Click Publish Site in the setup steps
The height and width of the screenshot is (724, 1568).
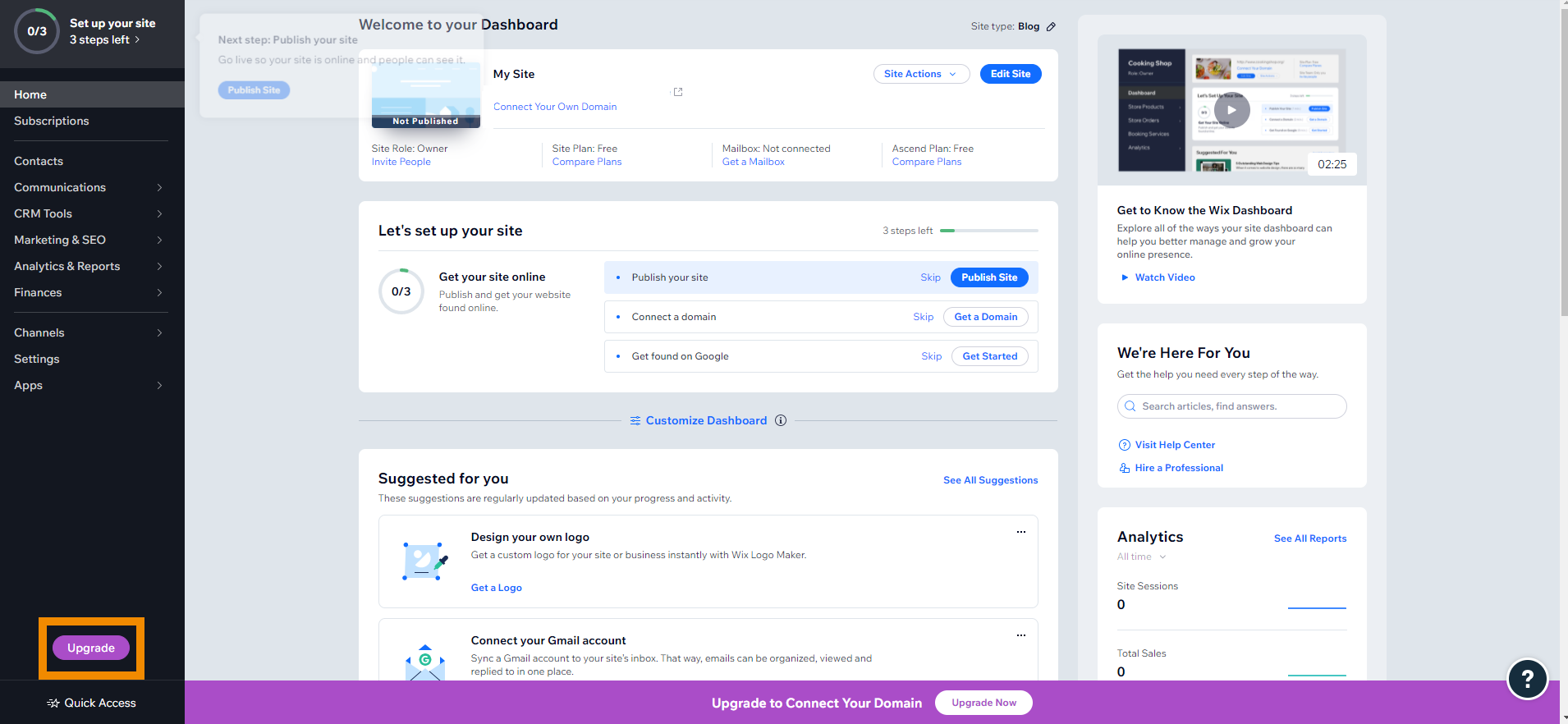pos(989,277)
